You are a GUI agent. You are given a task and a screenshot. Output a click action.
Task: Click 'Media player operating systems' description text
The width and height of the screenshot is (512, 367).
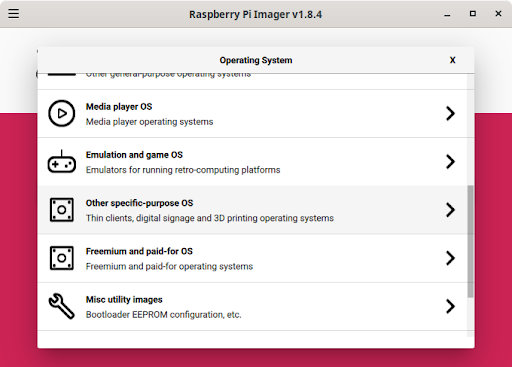coord(149,122)
